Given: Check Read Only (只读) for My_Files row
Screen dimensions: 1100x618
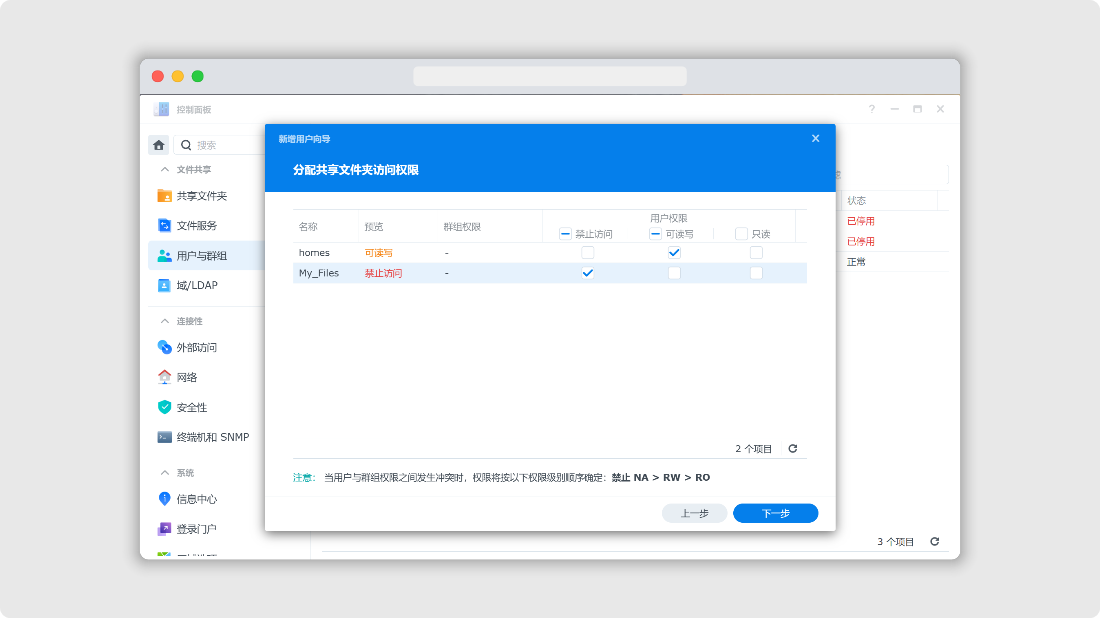Looking at the screenshot, I should [x=756, y=273].
